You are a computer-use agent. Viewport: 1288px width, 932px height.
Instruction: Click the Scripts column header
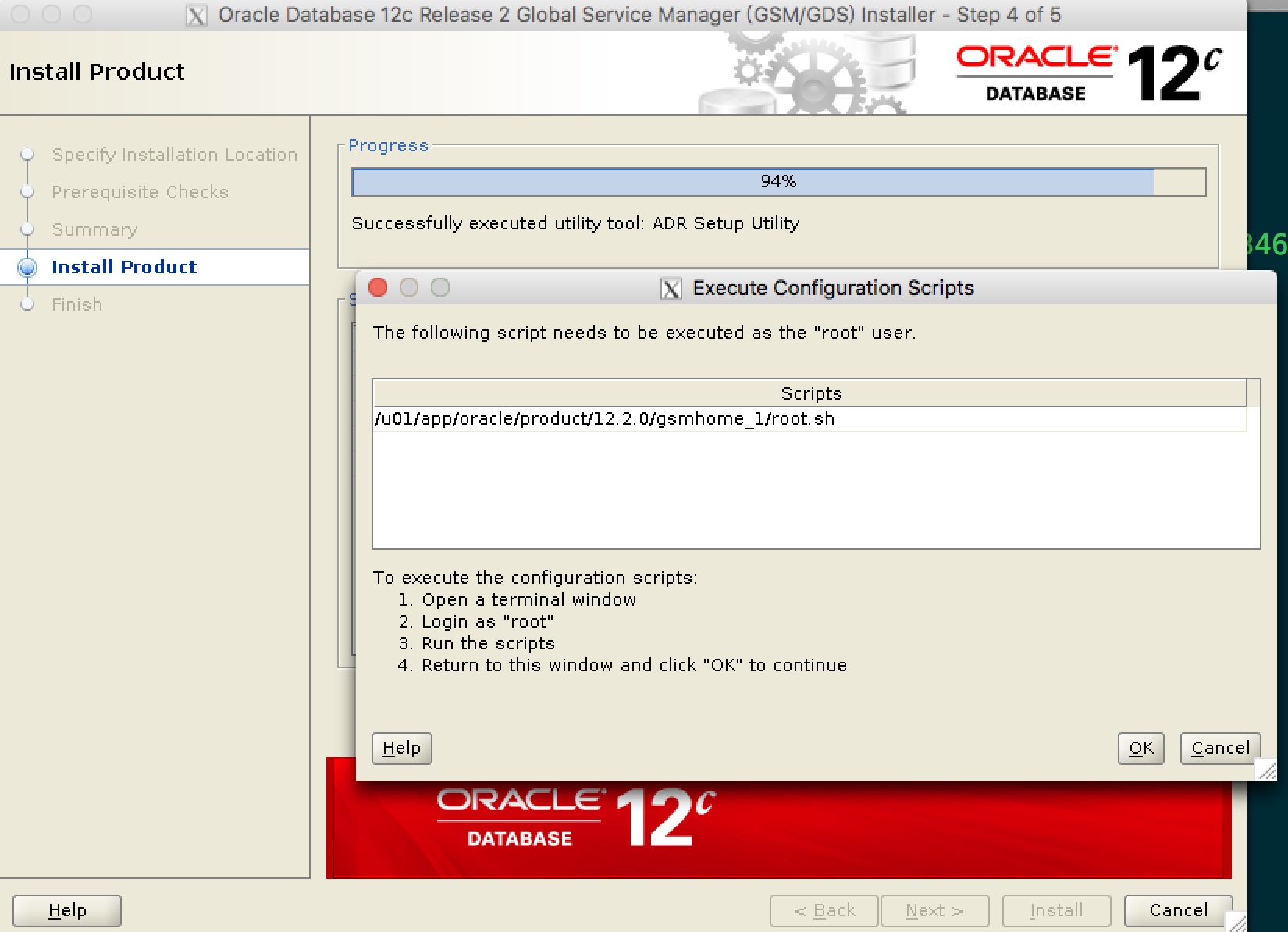(x=809, y=393)
